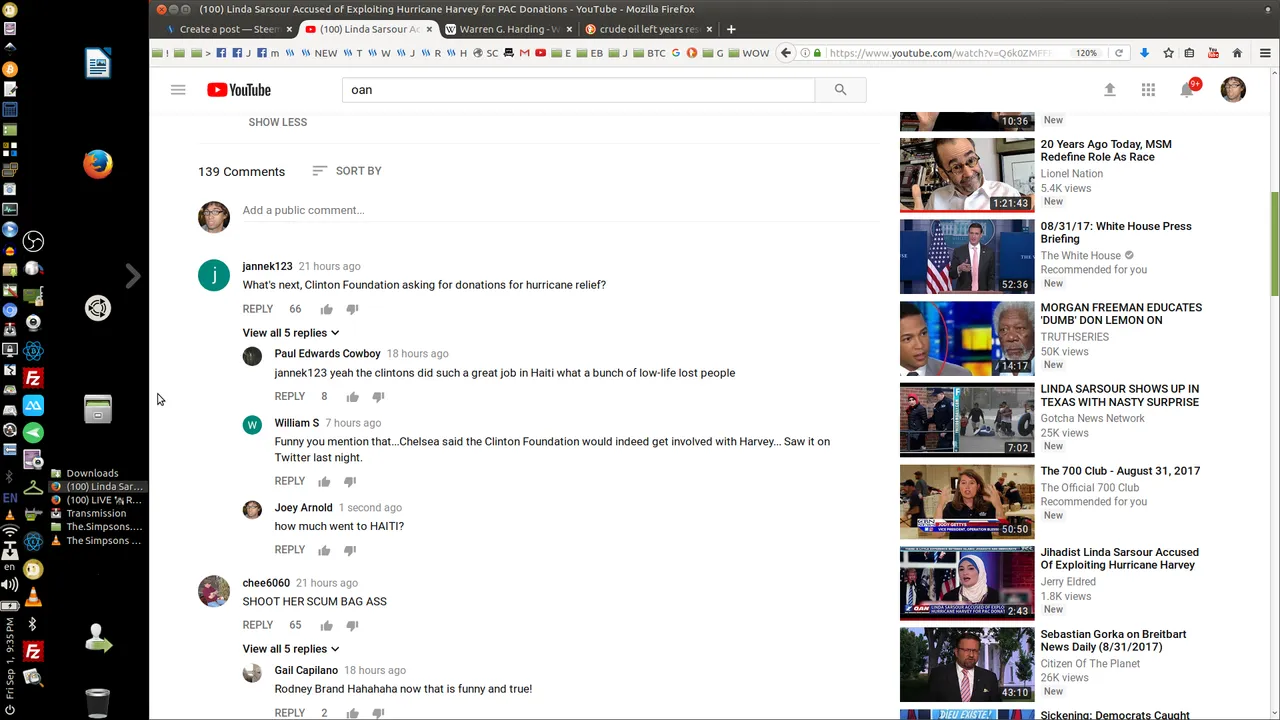Thumbs down Paul Edwards Cowboy's reply

click(378, 397)
